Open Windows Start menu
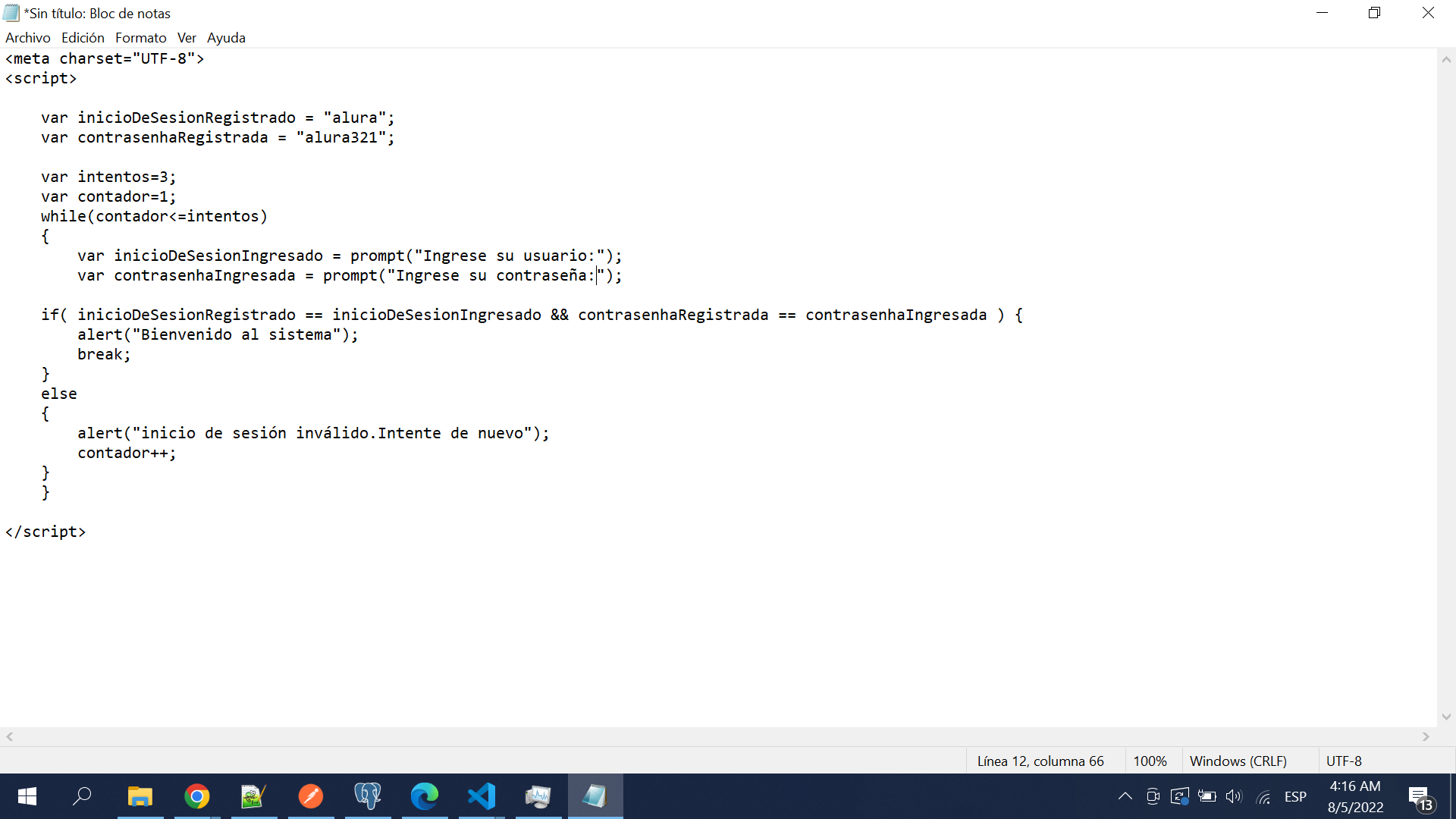The width and height of the screenshot is (1456, 819). click(27, 796)
